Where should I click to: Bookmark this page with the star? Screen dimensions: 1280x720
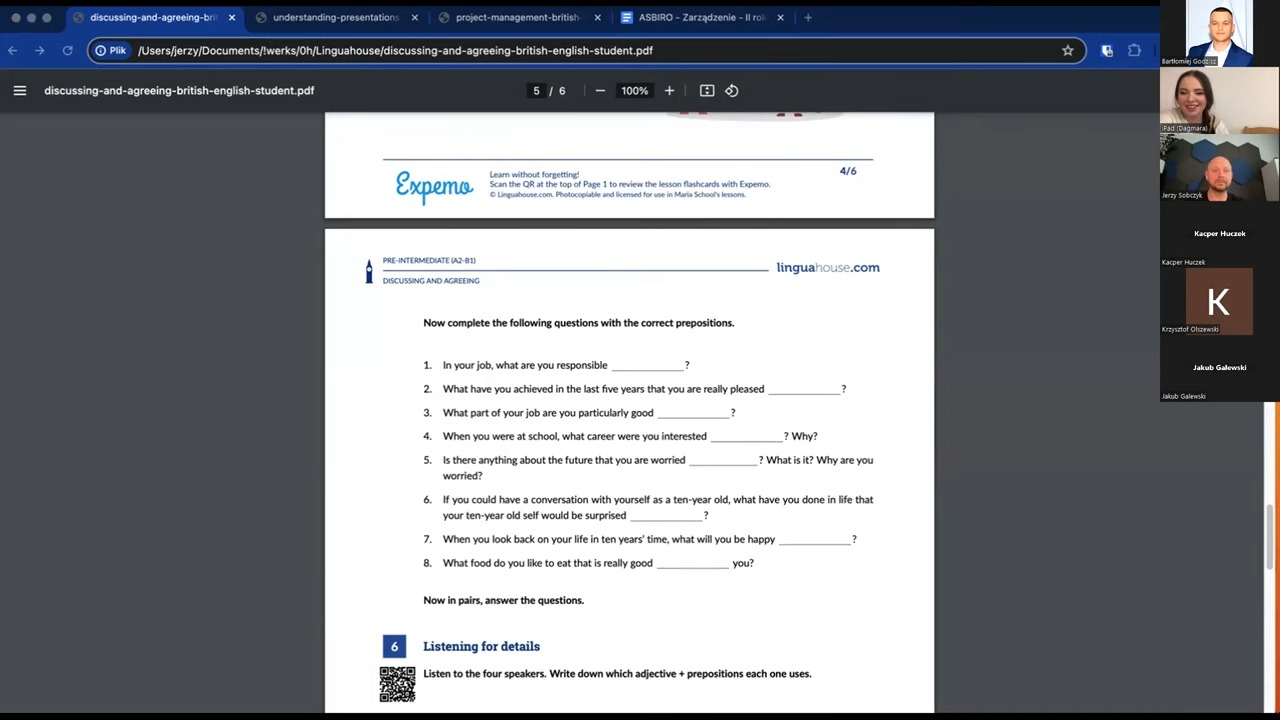click(1068, 50)
